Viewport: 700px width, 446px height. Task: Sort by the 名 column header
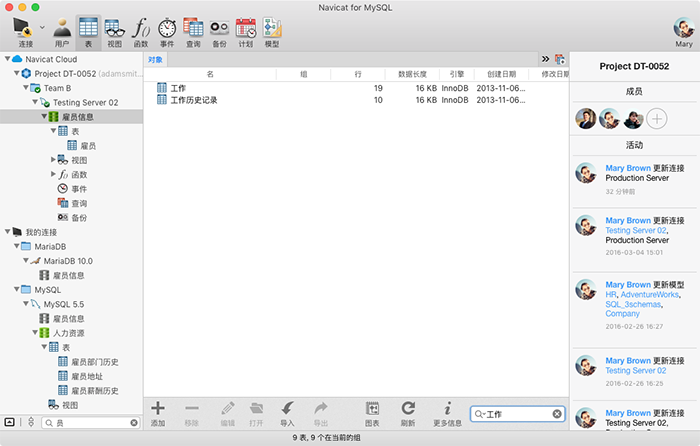(x=210, y=74)
